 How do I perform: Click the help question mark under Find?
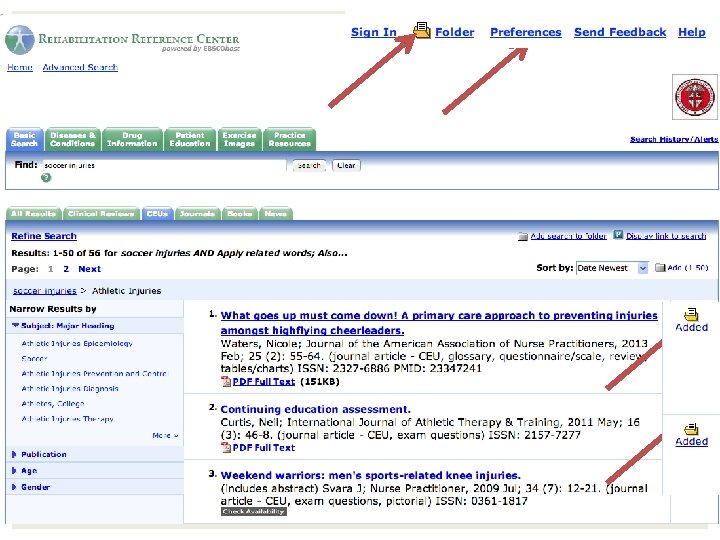coord(46,178)
